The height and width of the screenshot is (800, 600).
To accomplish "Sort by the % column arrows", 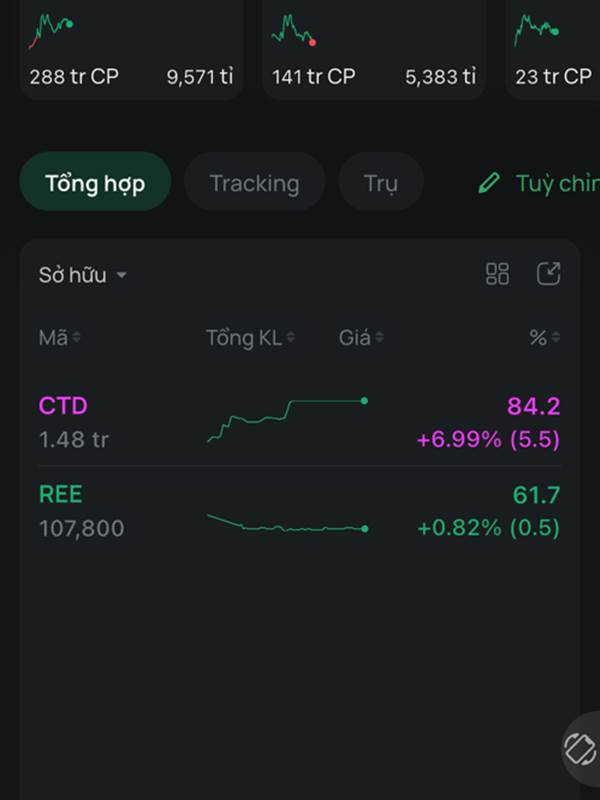I will coord(555,338).
